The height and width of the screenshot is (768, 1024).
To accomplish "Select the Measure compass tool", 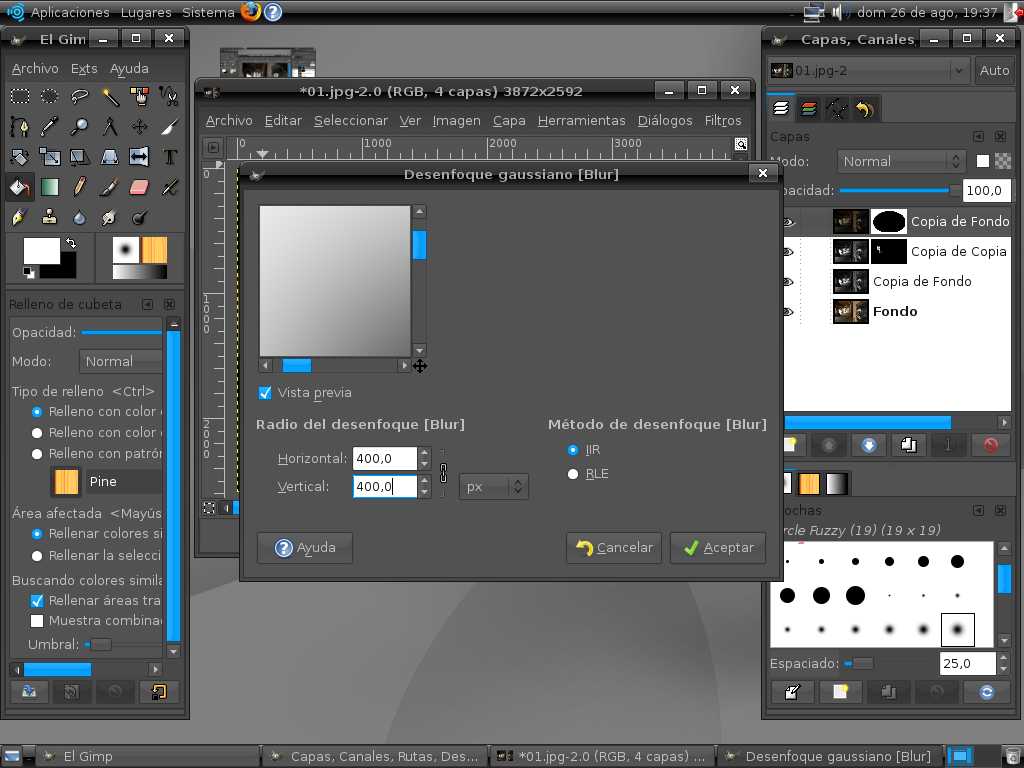I will 110,127.
